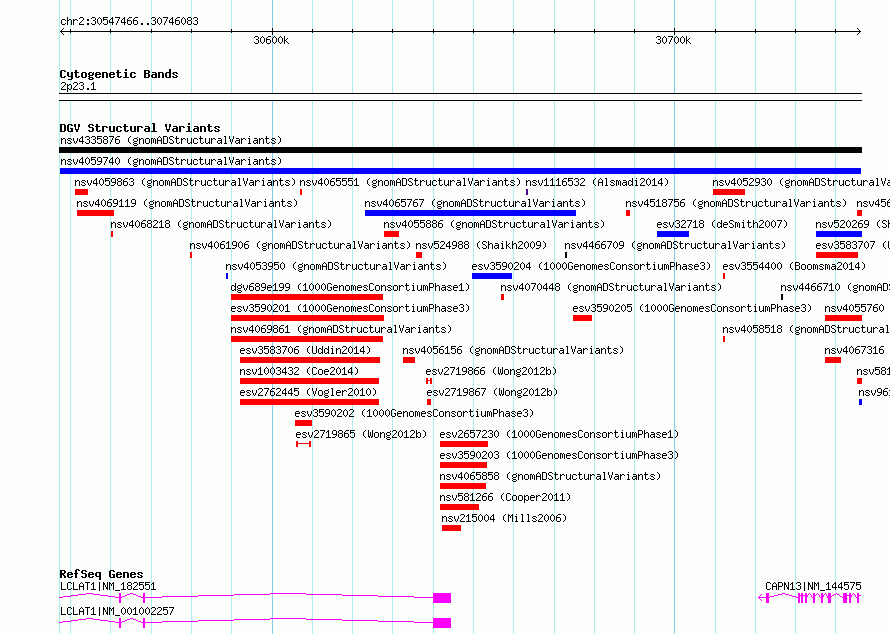
Task: Click esv3590203 variant label
Action: click(x=559, y=455)
